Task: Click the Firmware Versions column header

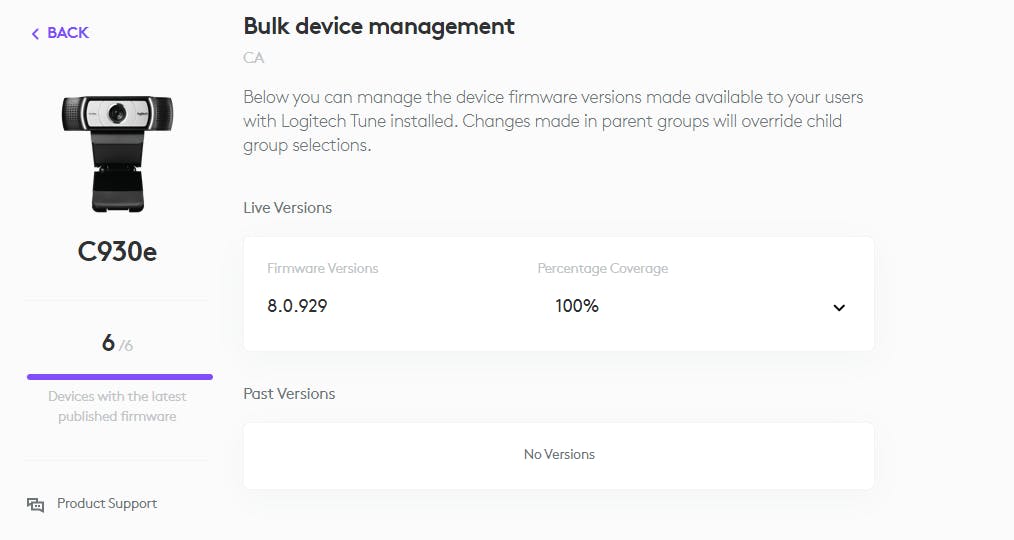Action: [x=322, y=268]
